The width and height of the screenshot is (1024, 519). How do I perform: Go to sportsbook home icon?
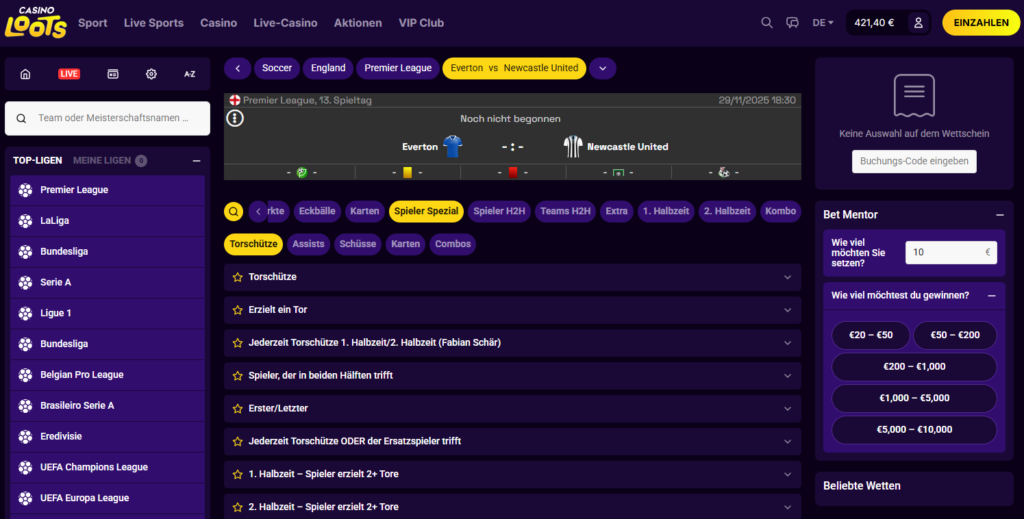pyautogui.click(x=25, y=74)
